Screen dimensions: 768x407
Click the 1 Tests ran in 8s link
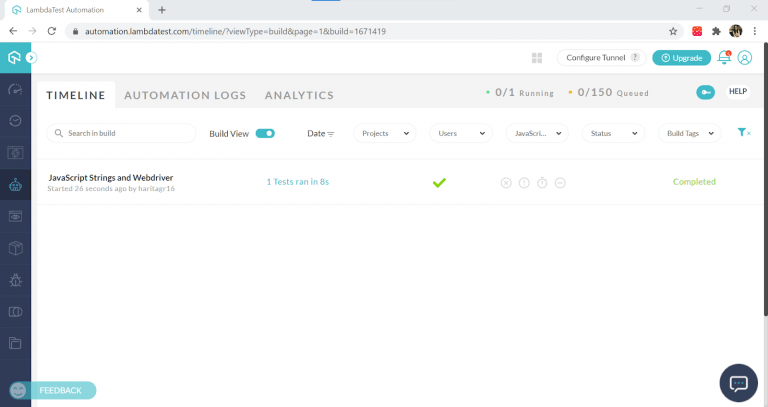click(298, 182)
